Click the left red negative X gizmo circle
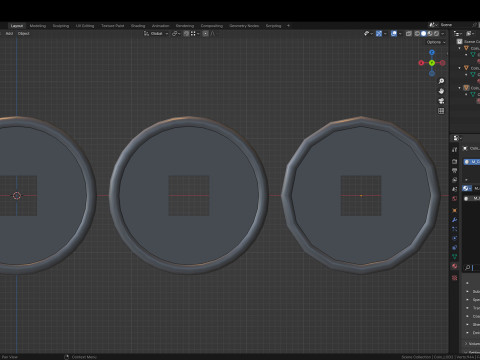This screenshot has height=360, width=480. [x=421, y=63]
